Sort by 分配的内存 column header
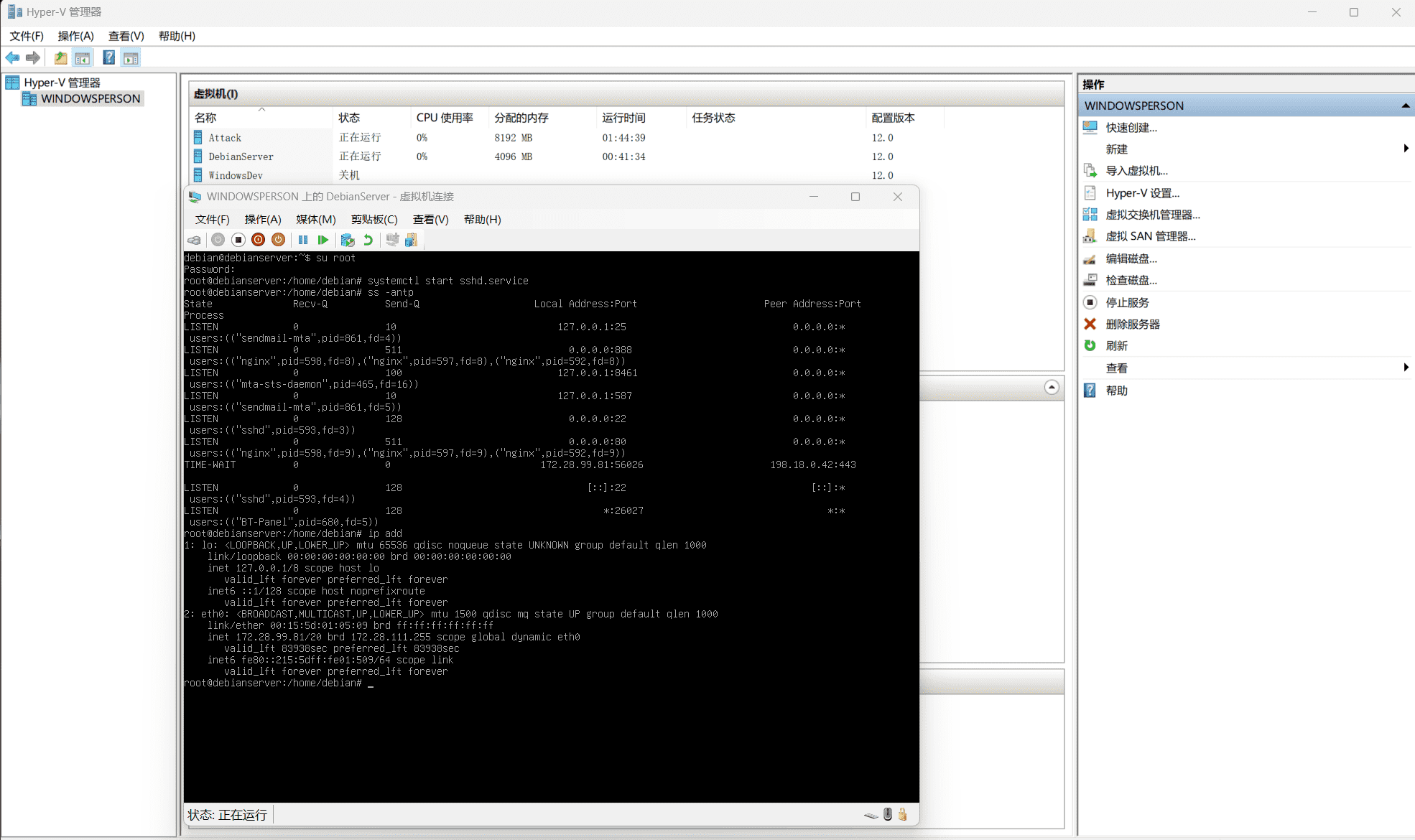This screenshot has width=1415, height=840. (x=543, y=118)
